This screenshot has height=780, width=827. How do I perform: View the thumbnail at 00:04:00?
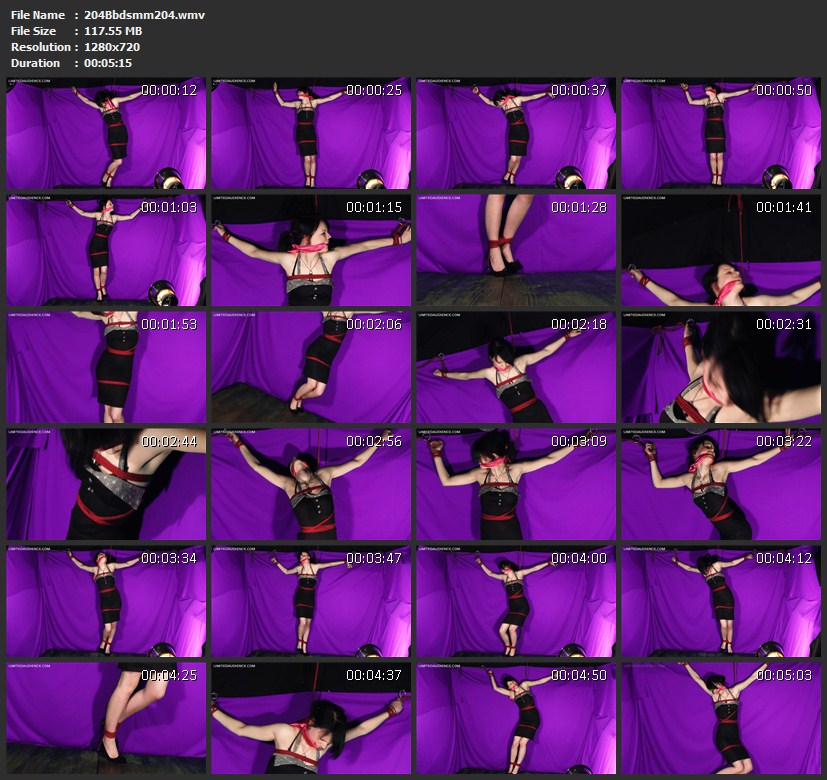(516, 601)
